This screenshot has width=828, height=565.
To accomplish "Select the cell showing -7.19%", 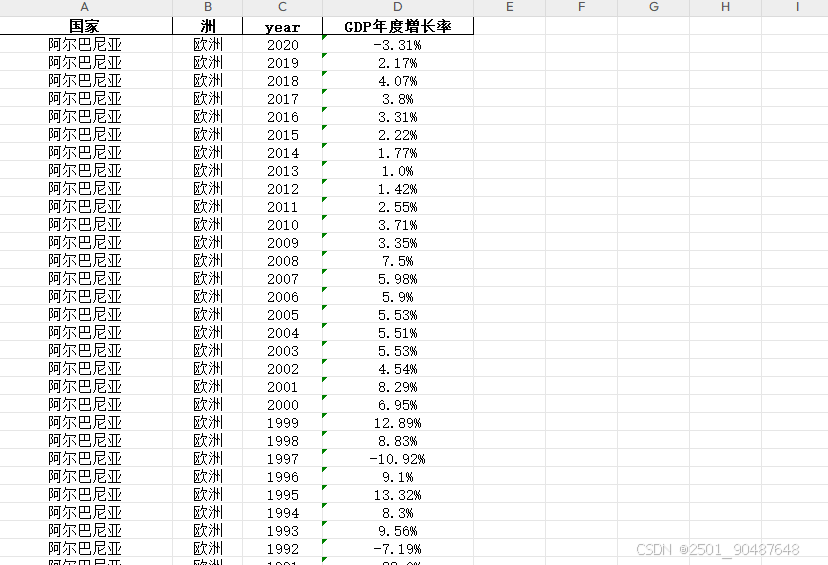I will point(398,549).
